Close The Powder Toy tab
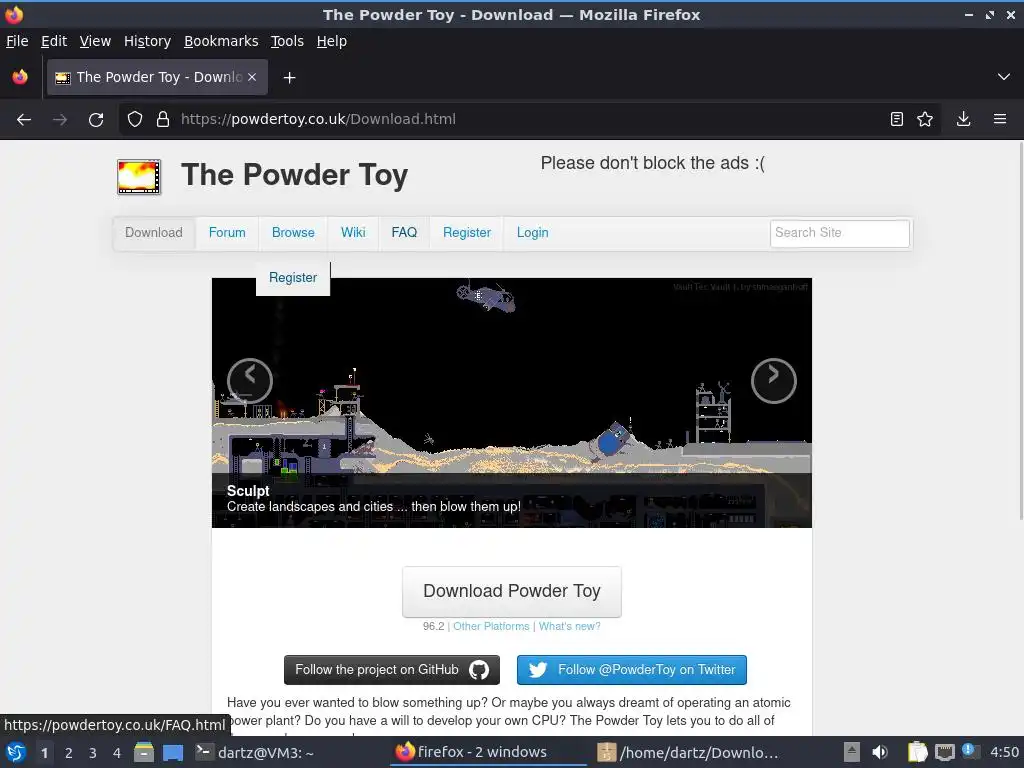The image size is (1024, 768). click(x=252, y=77)
